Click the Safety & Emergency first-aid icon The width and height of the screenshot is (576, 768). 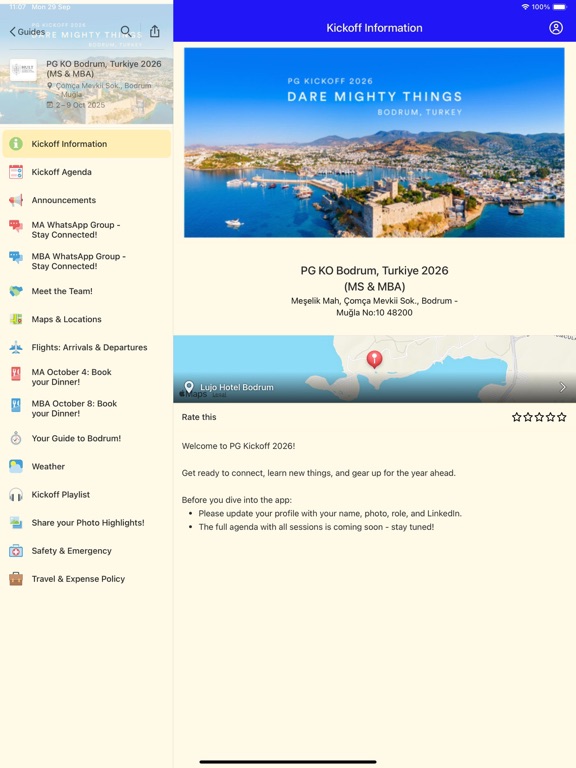point(16,551)
